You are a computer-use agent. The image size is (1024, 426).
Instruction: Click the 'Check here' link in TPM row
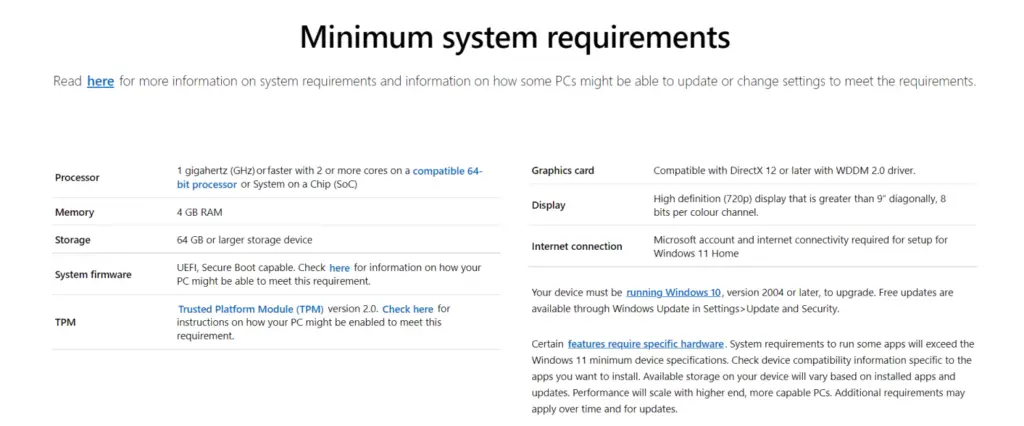coord(408,309)
